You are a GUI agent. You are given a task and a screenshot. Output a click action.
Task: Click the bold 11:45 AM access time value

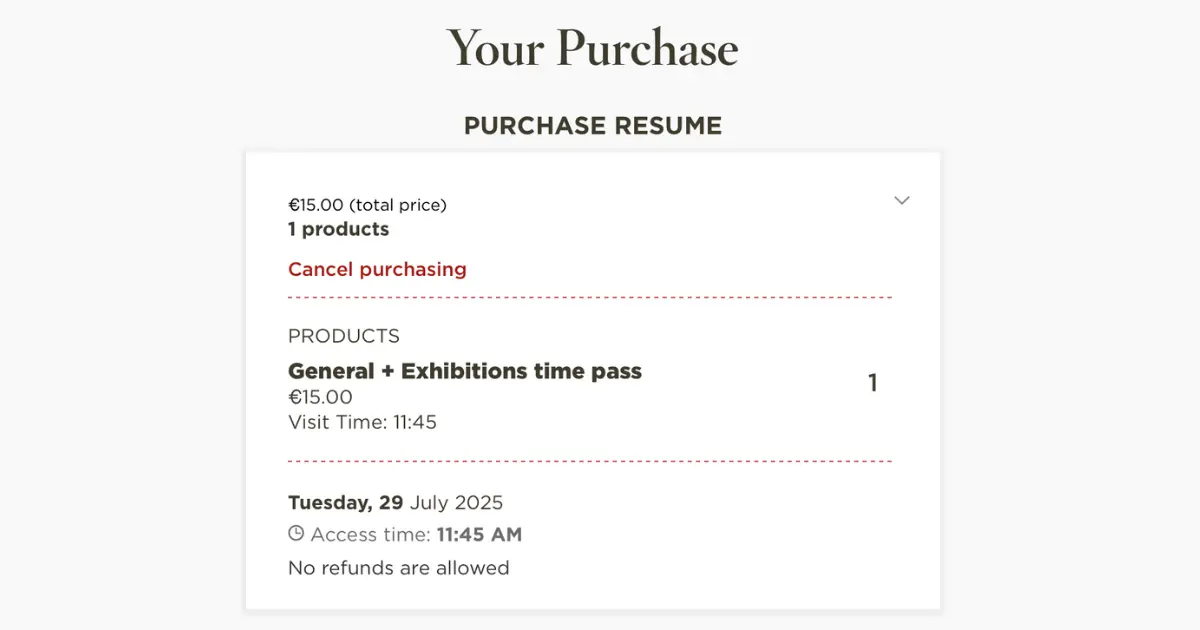tap(479, 535)
